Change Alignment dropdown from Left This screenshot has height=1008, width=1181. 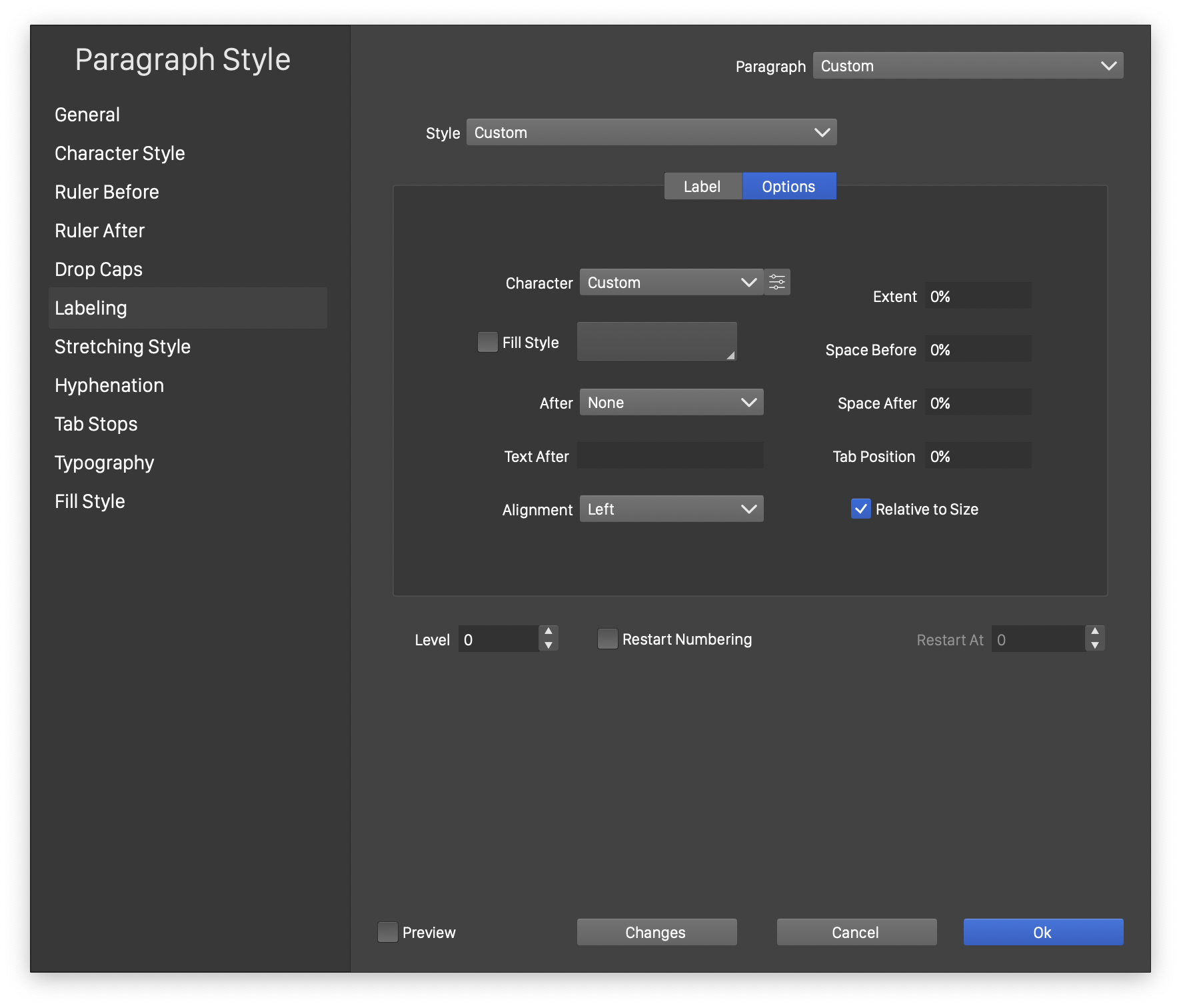[671, 509]
